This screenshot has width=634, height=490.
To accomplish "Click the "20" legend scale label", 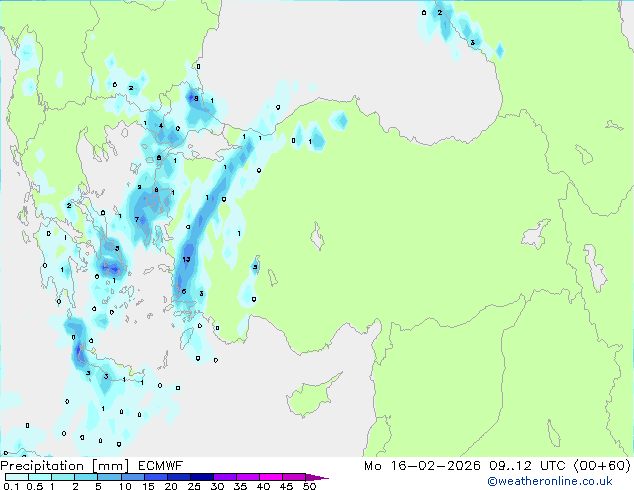I will click(171, 486).
